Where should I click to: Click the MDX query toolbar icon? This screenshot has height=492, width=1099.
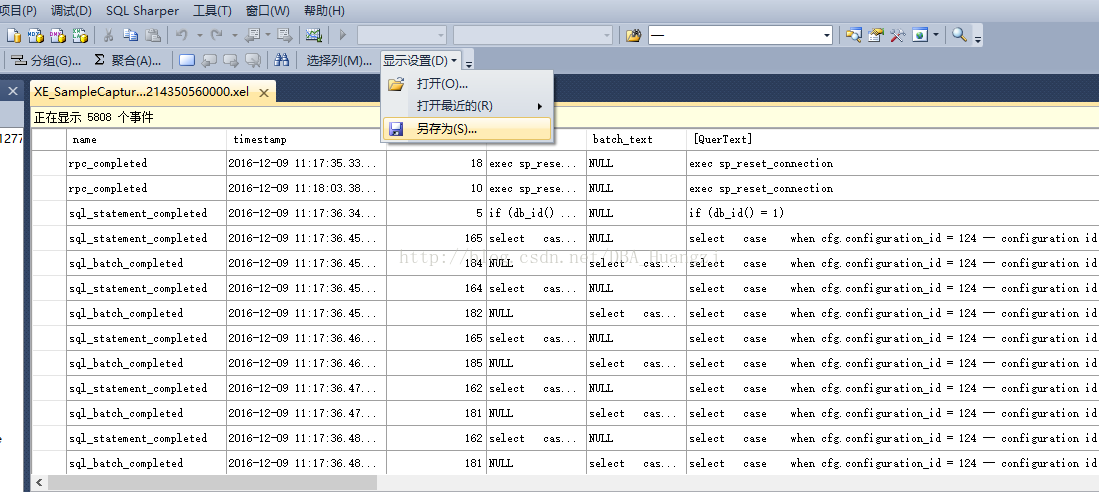coord(35,35)
